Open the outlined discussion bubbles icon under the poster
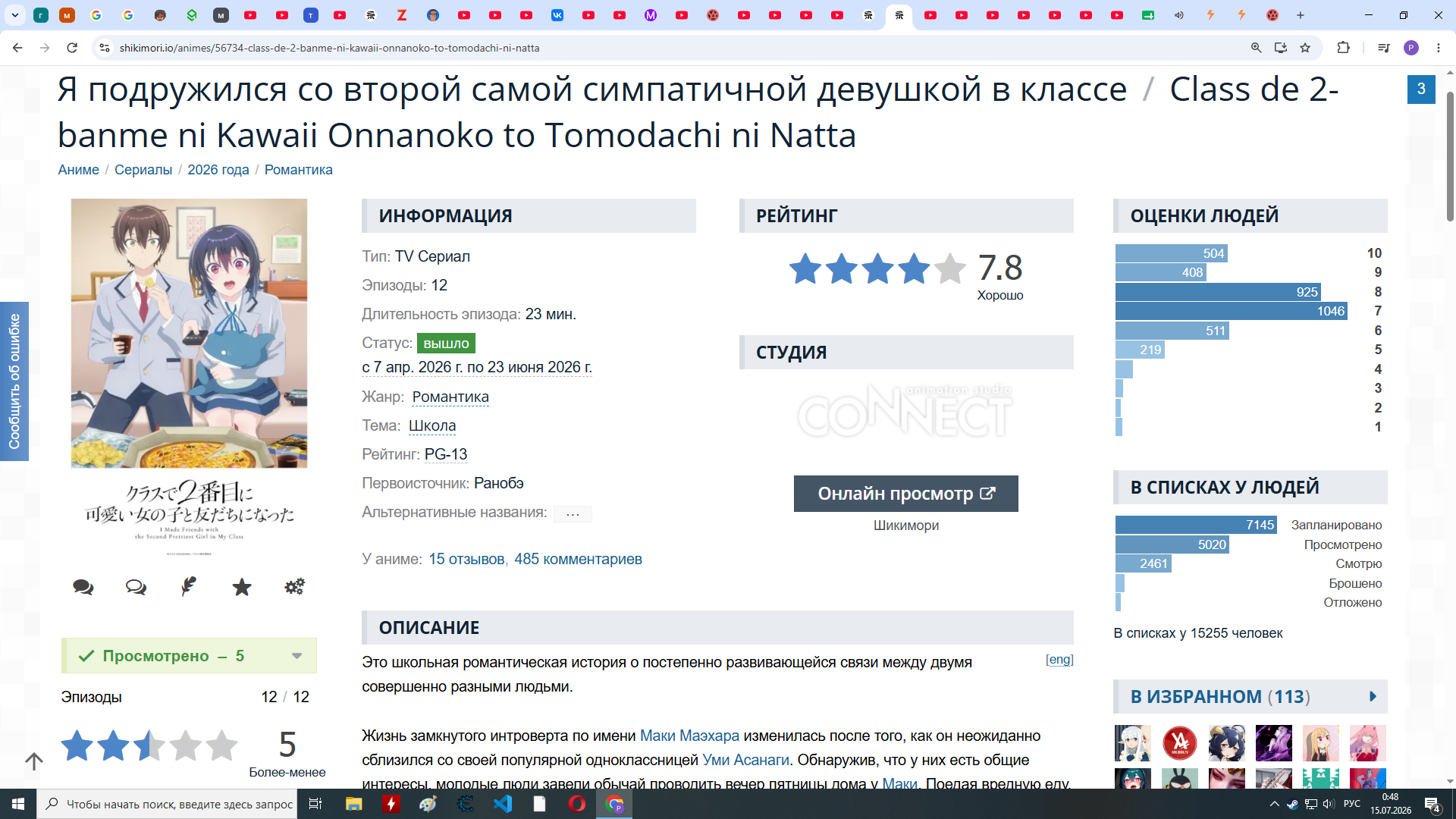Screen dimensions: 1456x819 [x=136, y=587]
